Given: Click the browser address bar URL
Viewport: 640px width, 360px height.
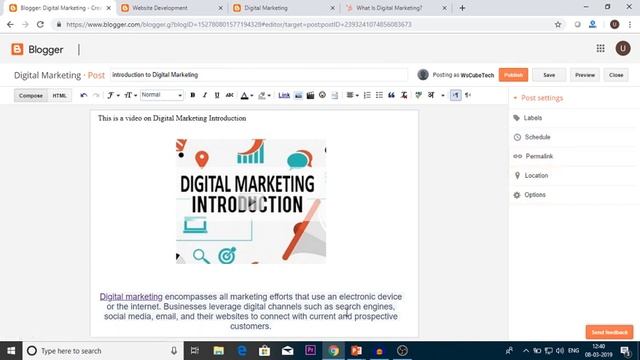Looking at the screenshot, I should click(x=239, y=24).
